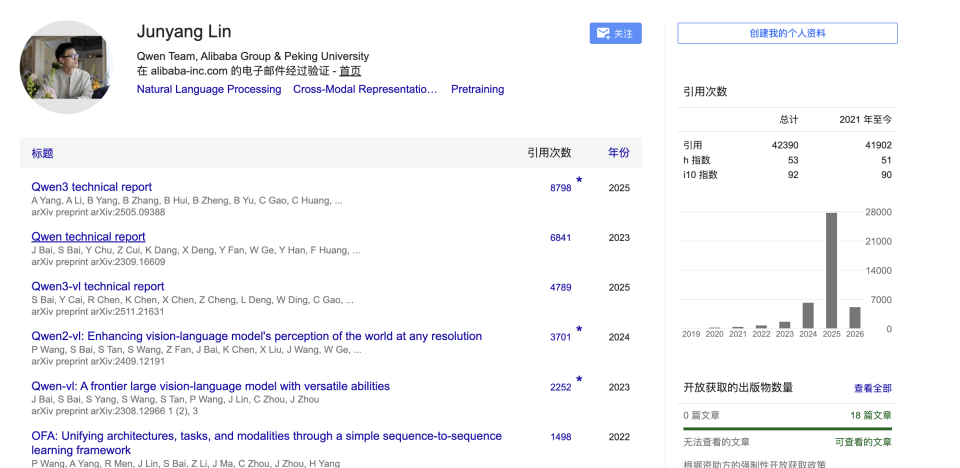960x468 pixels.
Task: View 8798 citations of Qwen3 report
Action: [x=560, y=188]
